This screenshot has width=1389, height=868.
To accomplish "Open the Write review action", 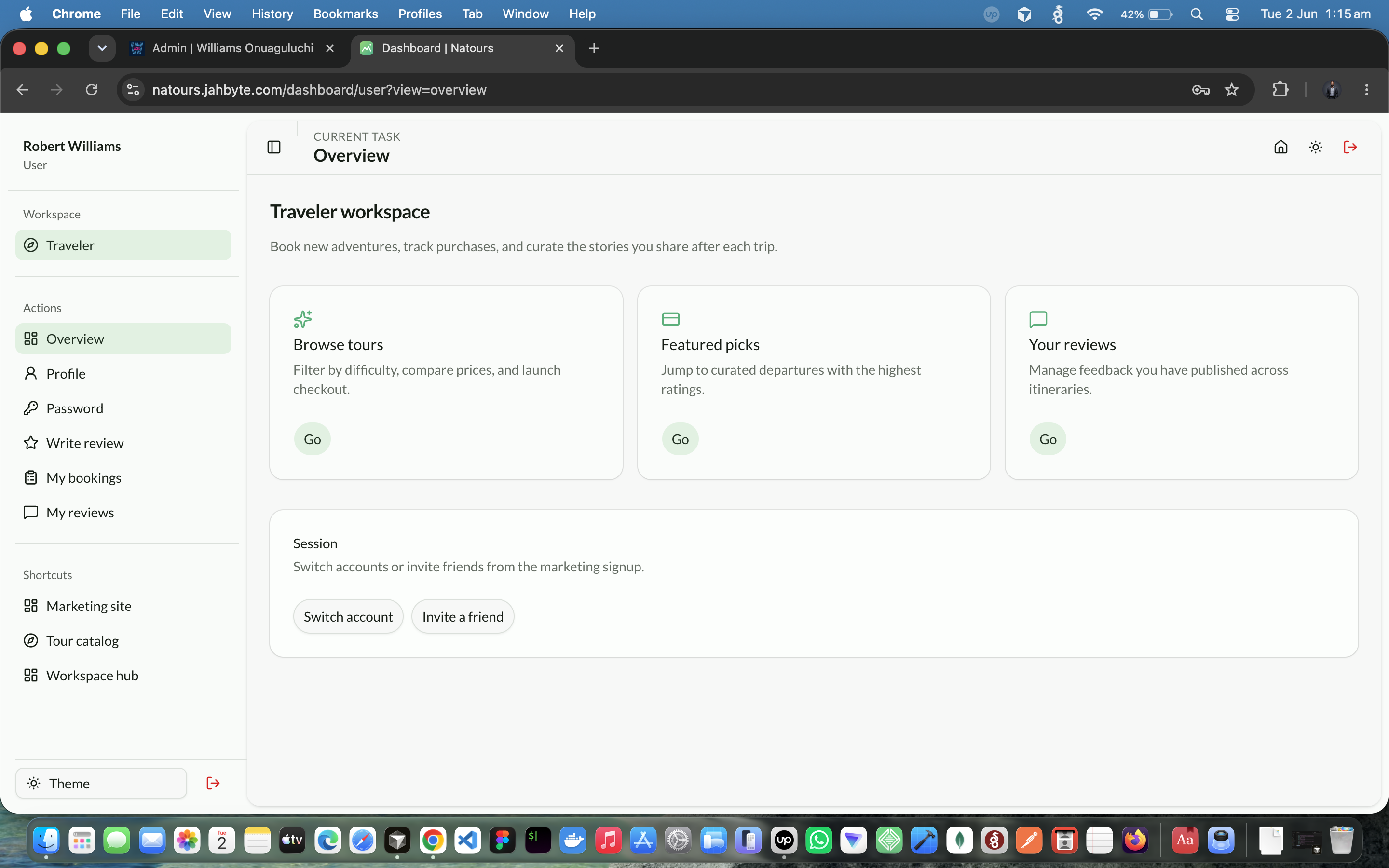I will (123, 443).
